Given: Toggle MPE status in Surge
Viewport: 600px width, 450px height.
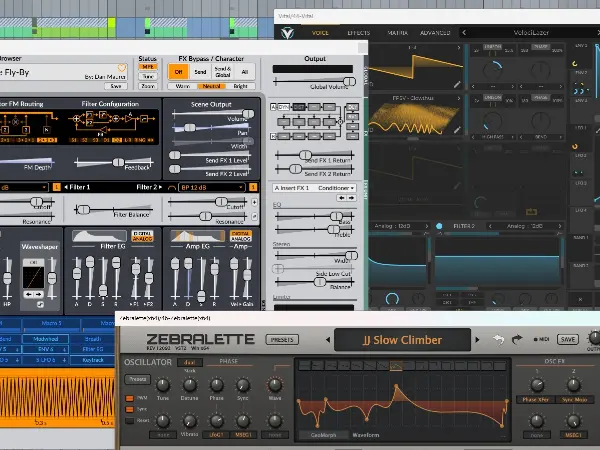Looking at the screenshot, I should (148, 67).
